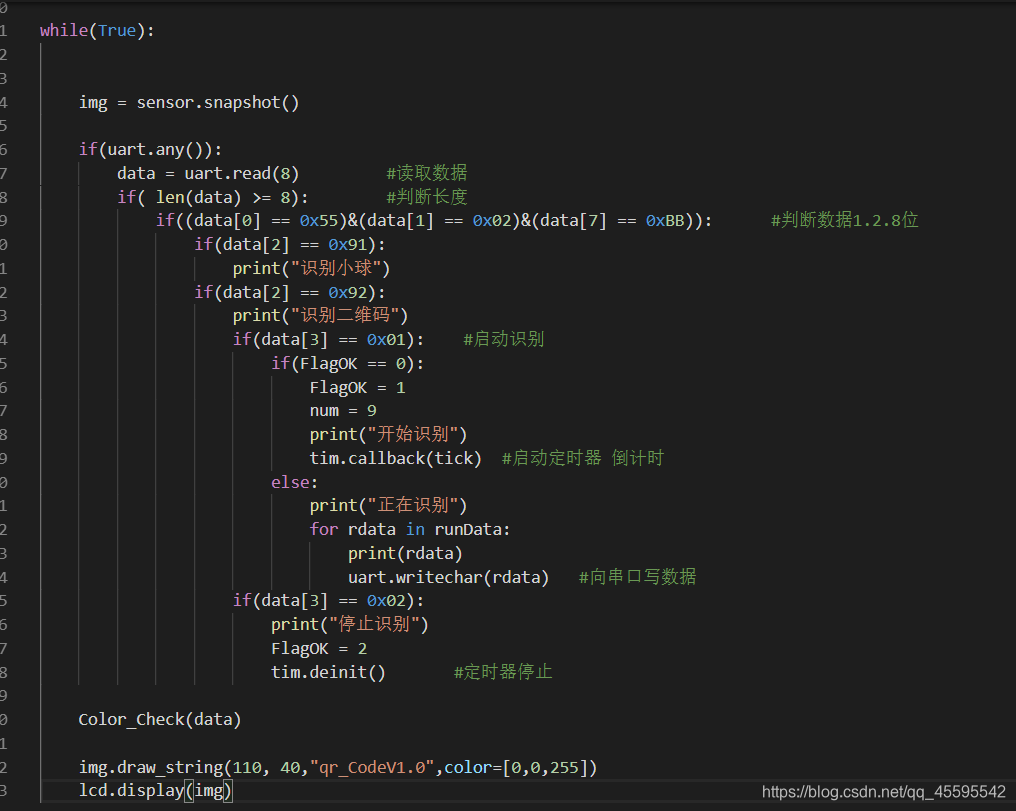The height and width of the screenshot is (811, 1016).
Task: Click the "qr_CodeV1.0" string literal
Action: (x=372, y=768)
